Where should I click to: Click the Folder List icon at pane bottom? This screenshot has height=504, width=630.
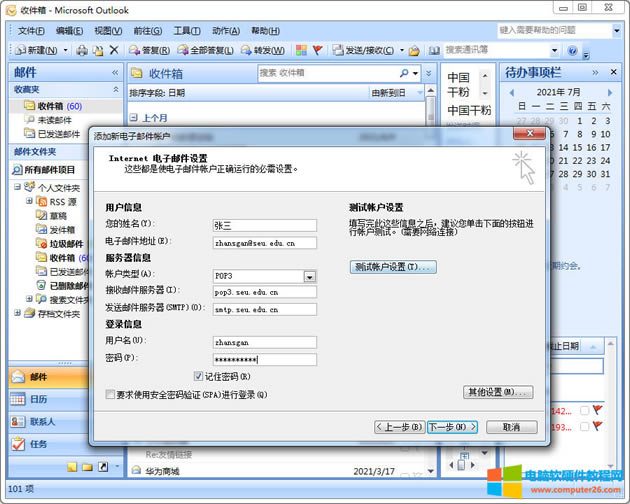pyautogui.click(x=87, y=467)
